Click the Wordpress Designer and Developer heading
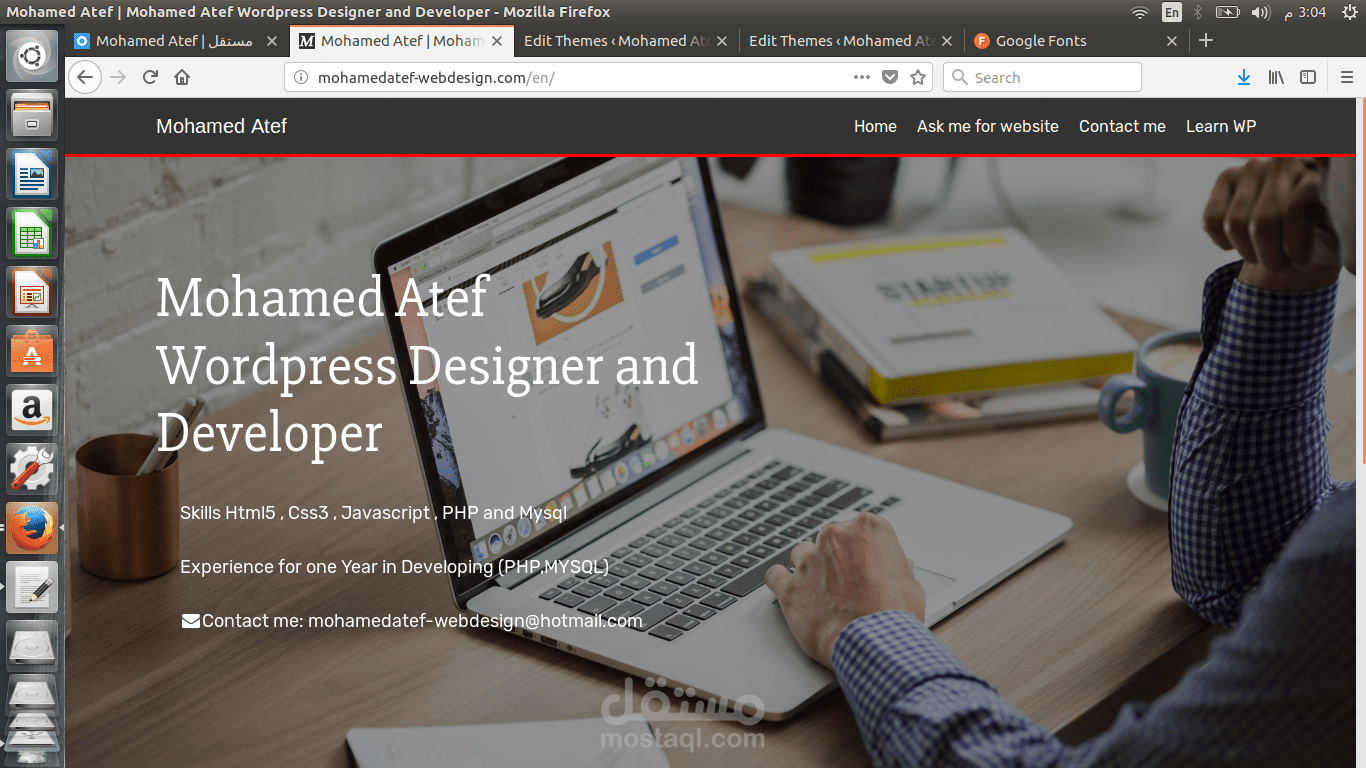 (x=428, y=399)
